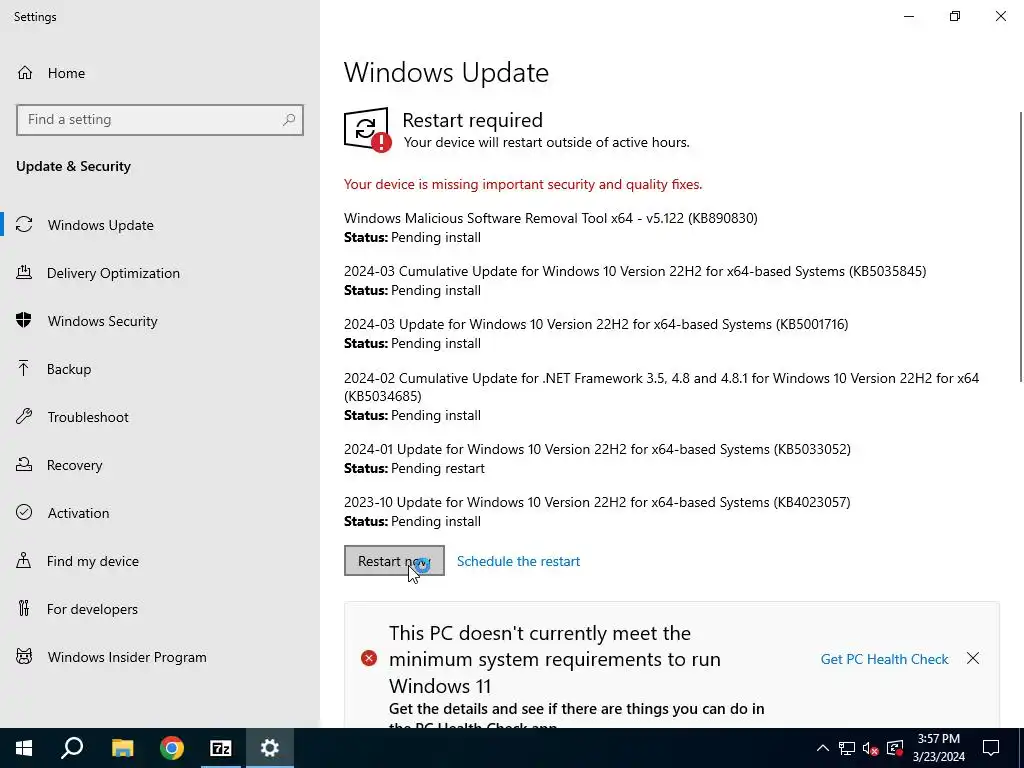
Task: Click the Troubleshoot wrench icon
Action: 24,417
